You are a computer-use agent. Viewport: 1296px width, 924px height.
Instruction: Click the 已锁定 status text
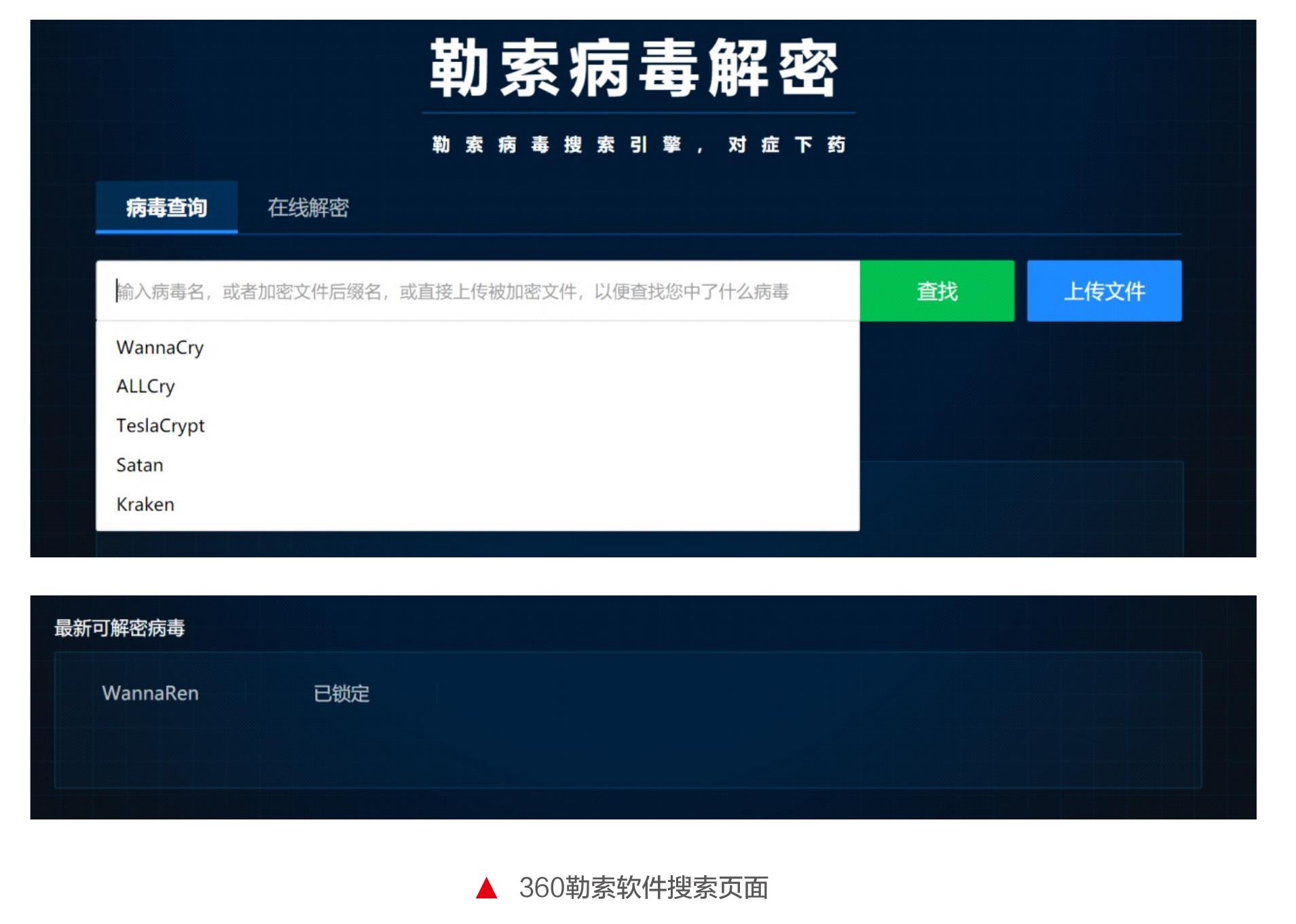point(341,693)
